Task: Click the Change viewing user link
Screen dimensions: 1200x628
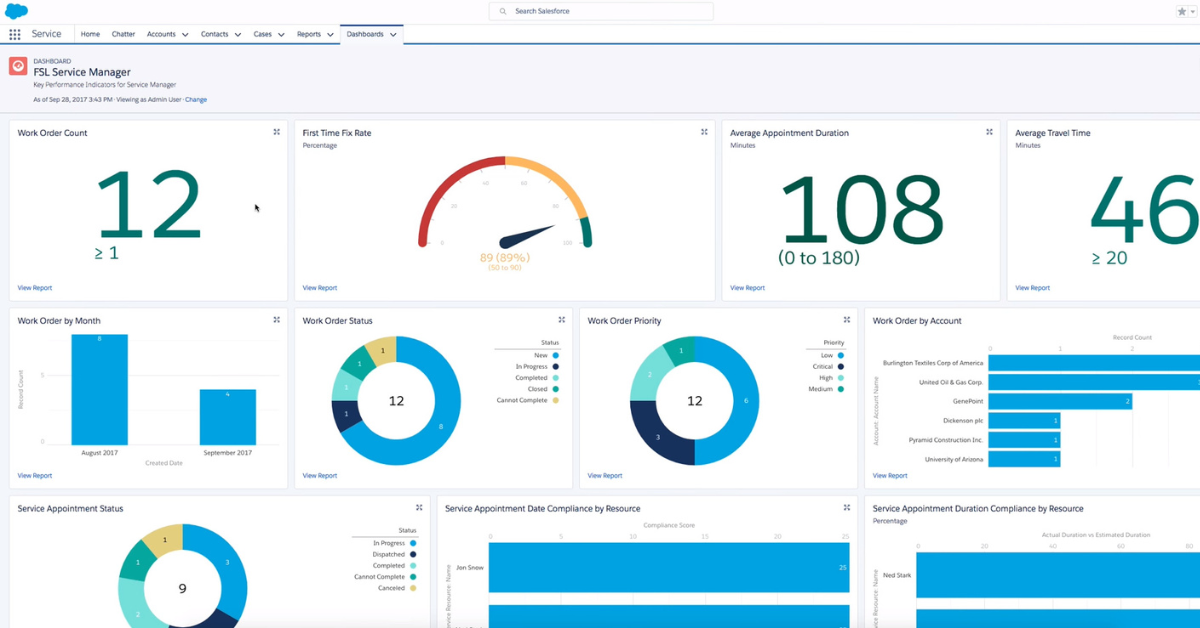Action: point(196,100)
